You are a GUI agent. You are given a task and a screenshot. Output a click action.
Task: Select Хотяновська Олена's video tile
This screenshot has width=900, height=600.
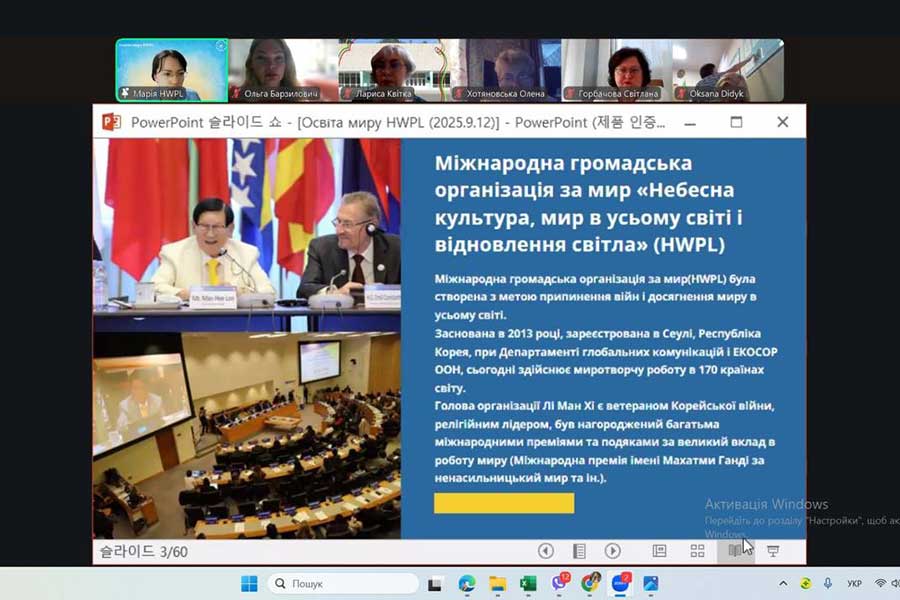pyautogui.click(x=505, y=70)
